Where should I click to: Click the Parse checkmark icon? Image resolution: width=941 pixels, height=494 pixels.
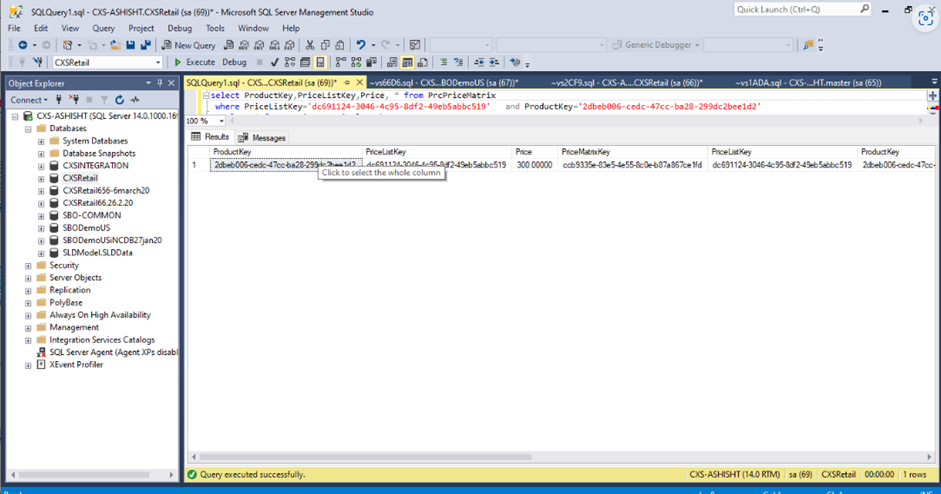point(275,62)
